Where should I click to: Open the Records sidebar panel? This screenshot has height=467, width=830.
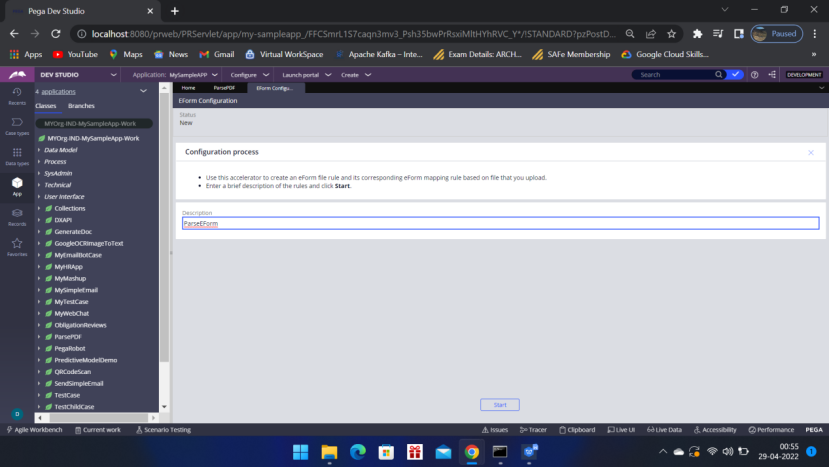point(17,217)
